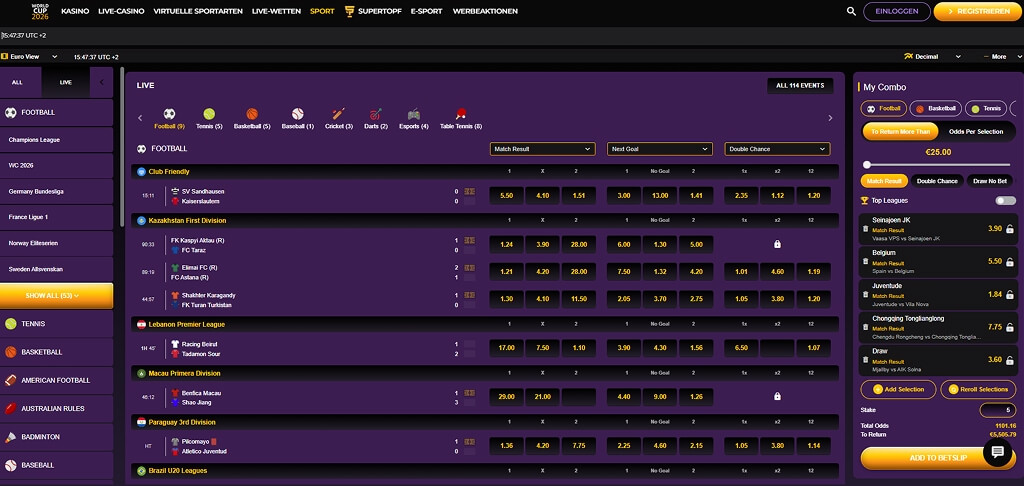Viewport: 1024px width, 486px height.
Task: Select Esports (4) gamepad icon
Action: 413,114
